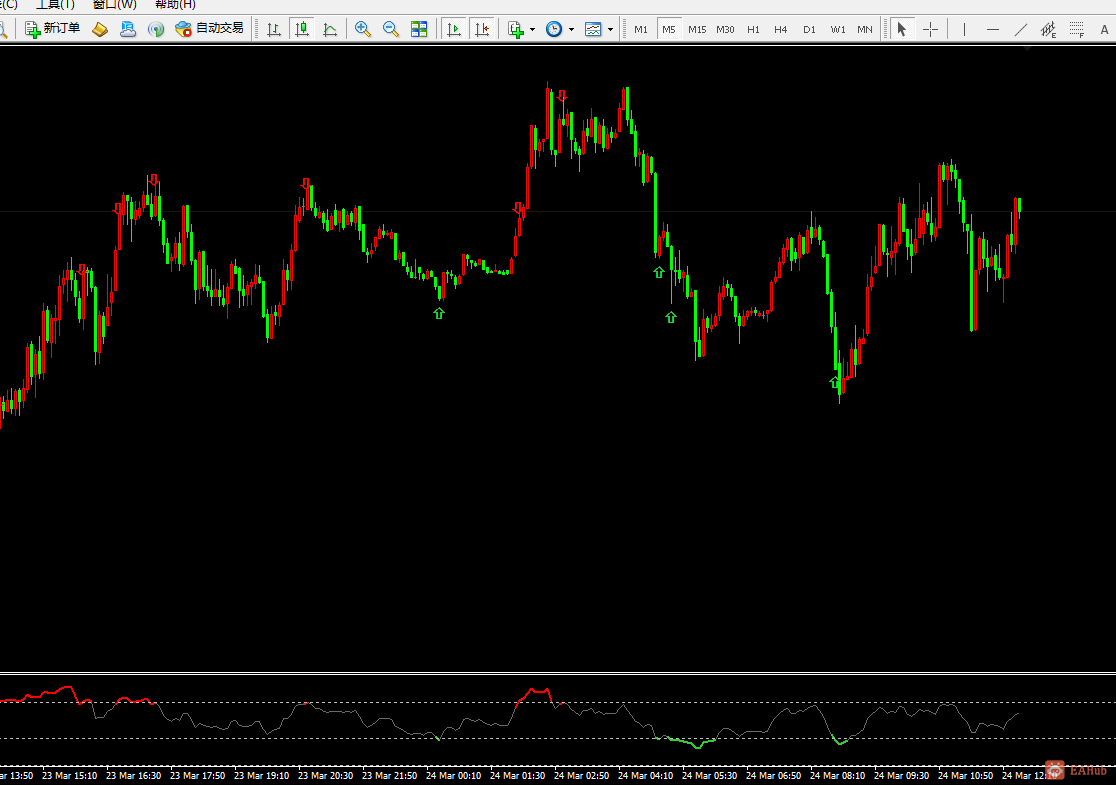
Task: Click the 24 Mar 10:50 time label
Action: click(967, 775)
